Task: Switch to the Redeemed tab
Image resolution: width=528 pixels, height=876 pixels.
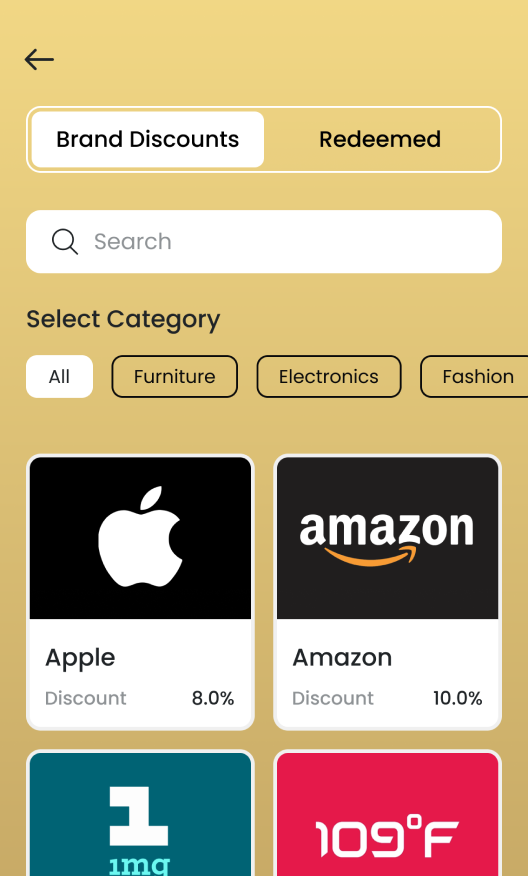Action: (x=380, y=140)
